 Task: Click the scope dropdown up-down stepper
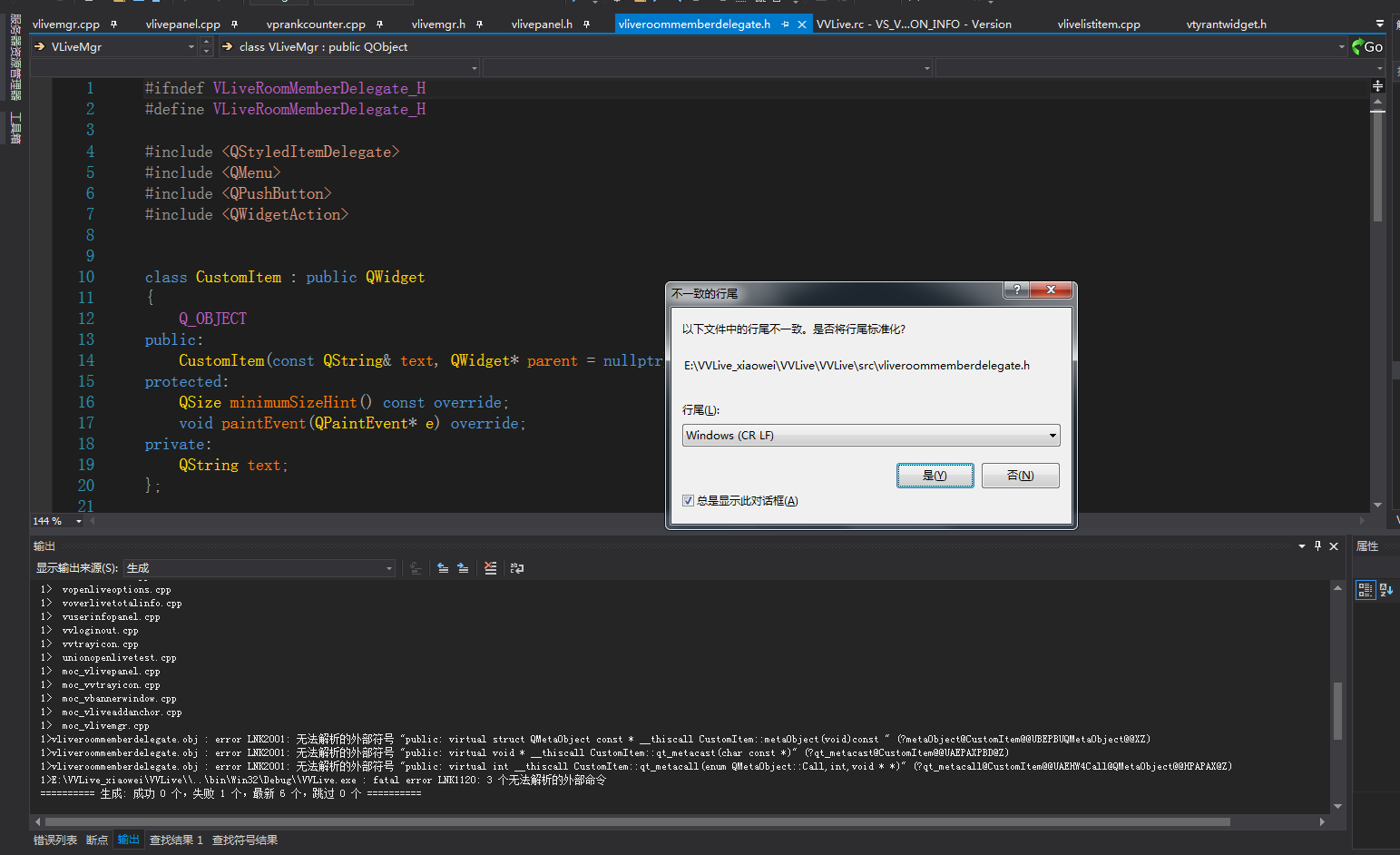[206, 47]
